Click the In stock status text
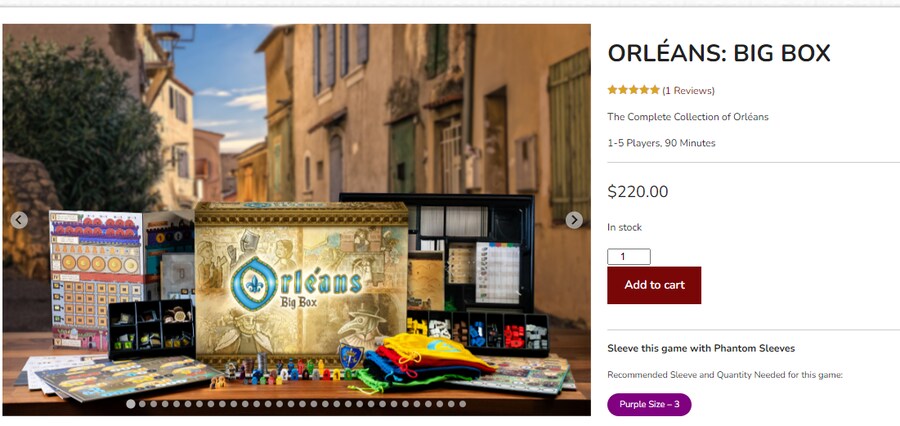The image size is (900, 426). 624,227
